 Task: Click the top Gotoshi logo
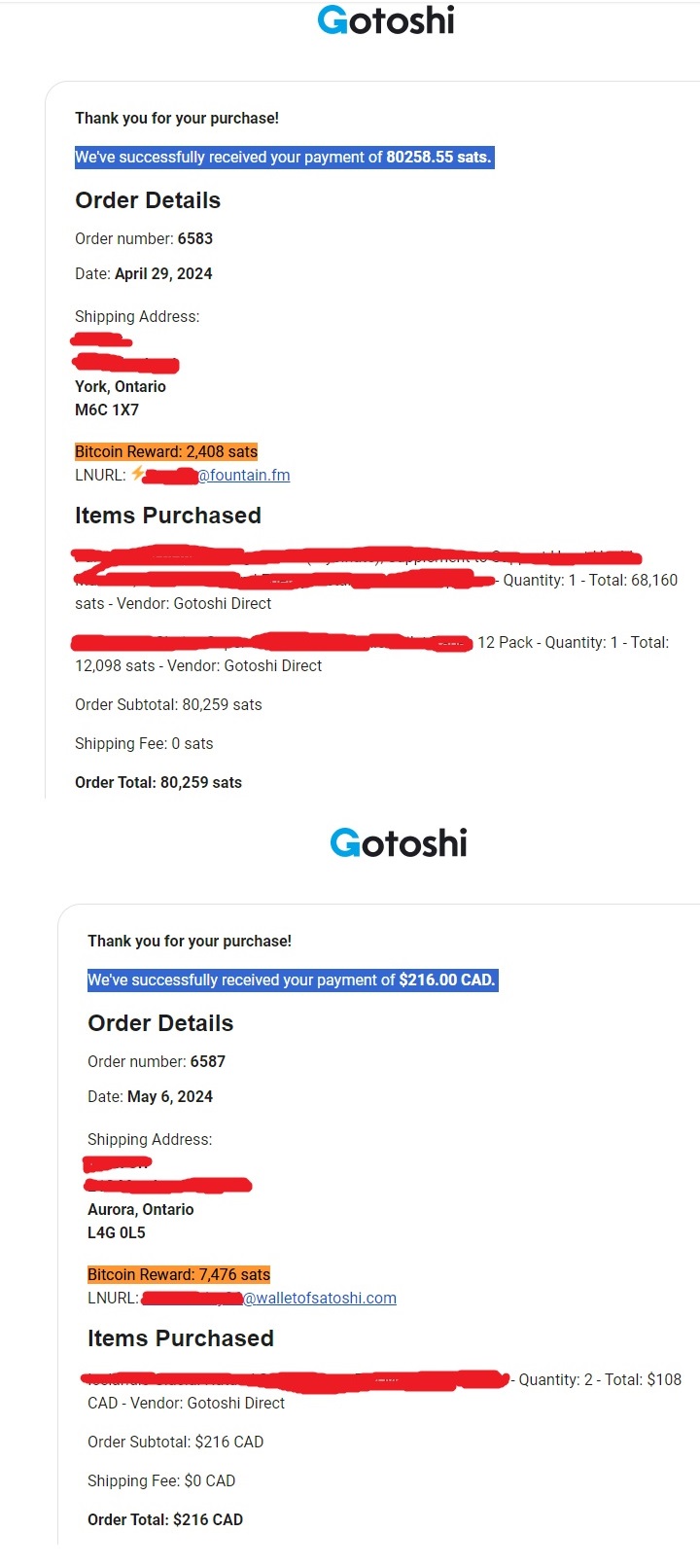pyautogui.click(x=386, y=20)
